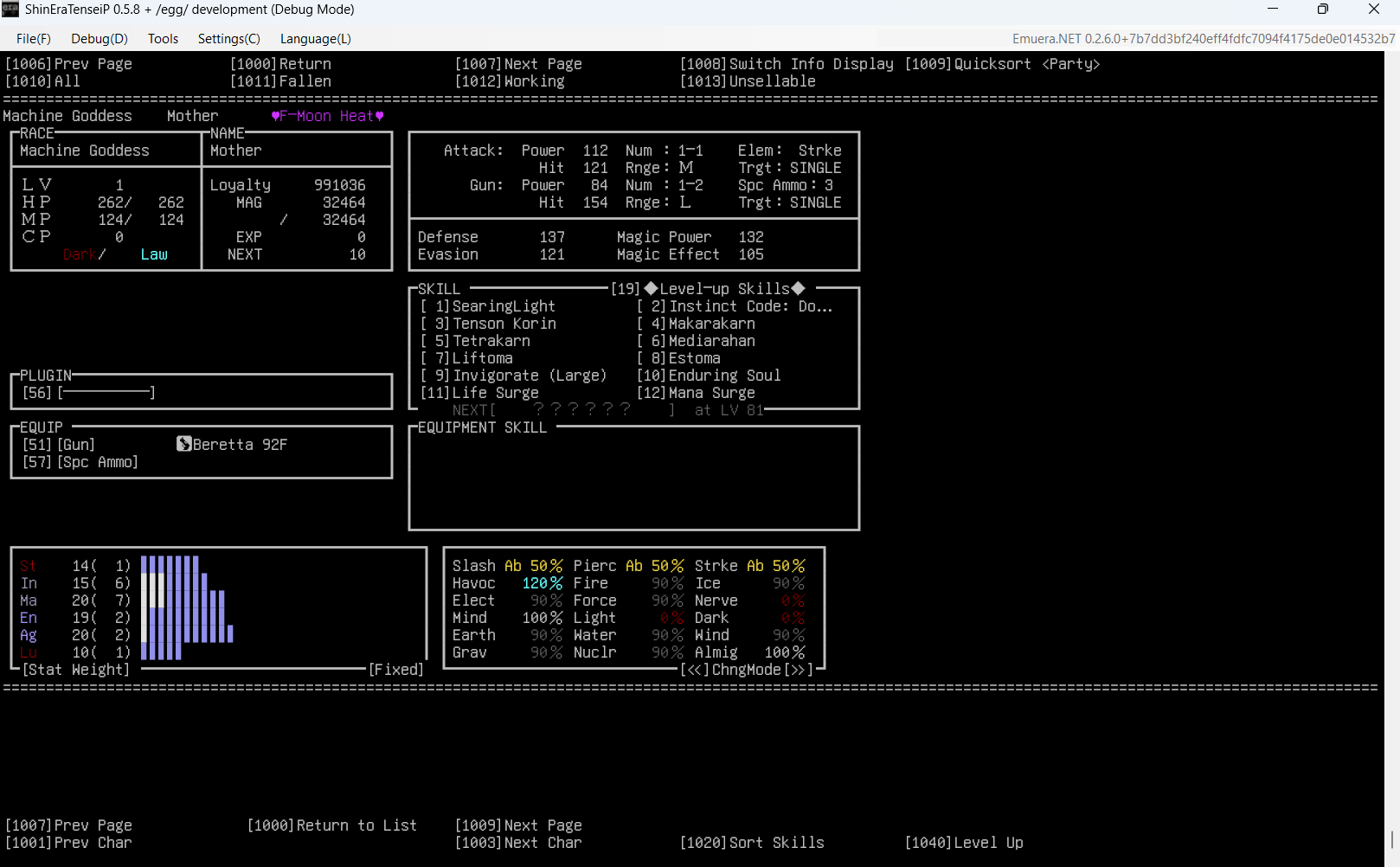Image resolution: width=1400 pixels, height=867 pixels.
Task: Open the Tools menu
Action: (x=163, y=39)
